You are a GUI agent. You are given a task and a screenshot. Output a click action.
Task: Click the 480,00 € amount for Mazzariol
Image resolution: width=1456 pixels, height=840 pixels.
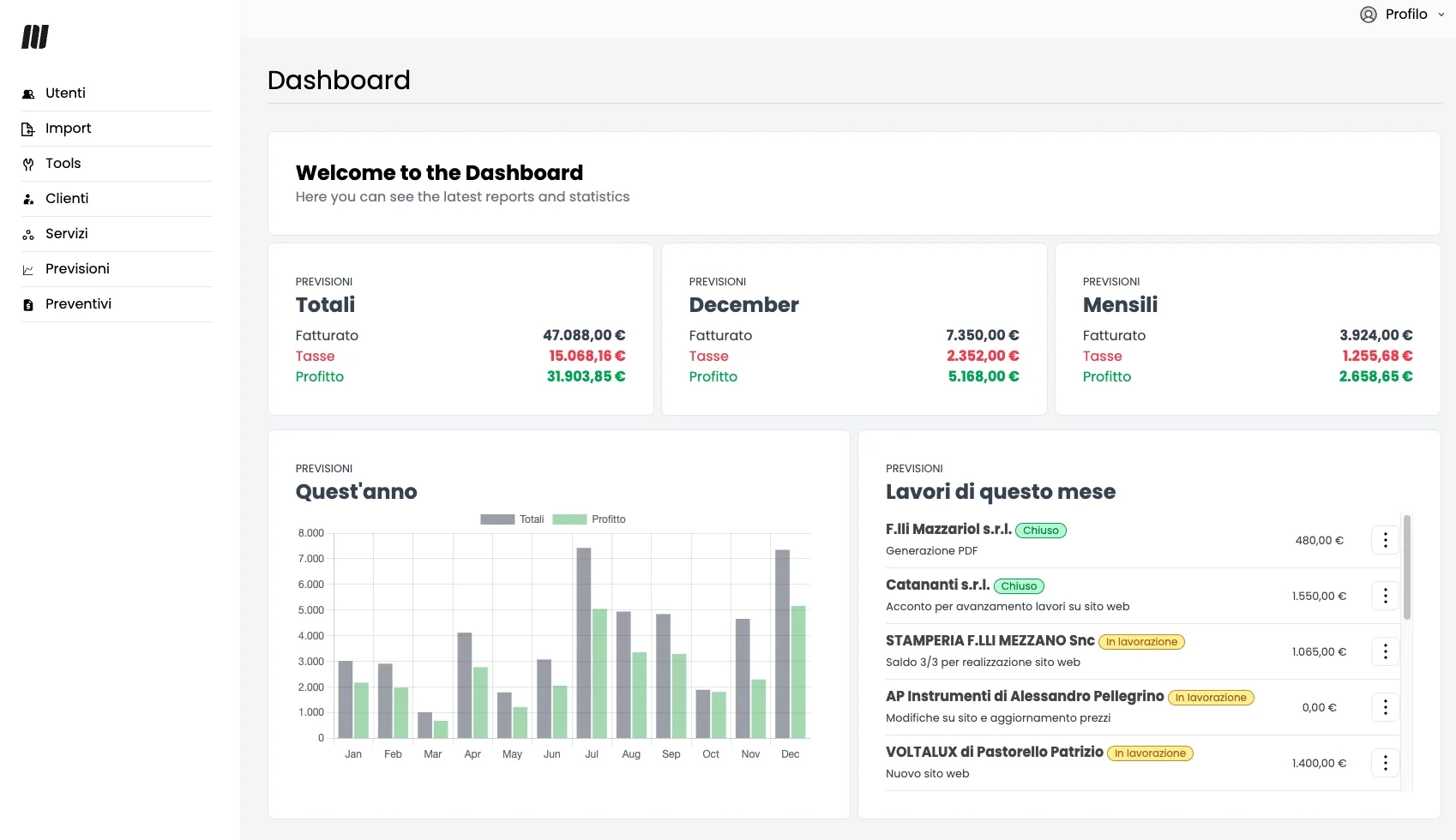(x=1320, y=541)
